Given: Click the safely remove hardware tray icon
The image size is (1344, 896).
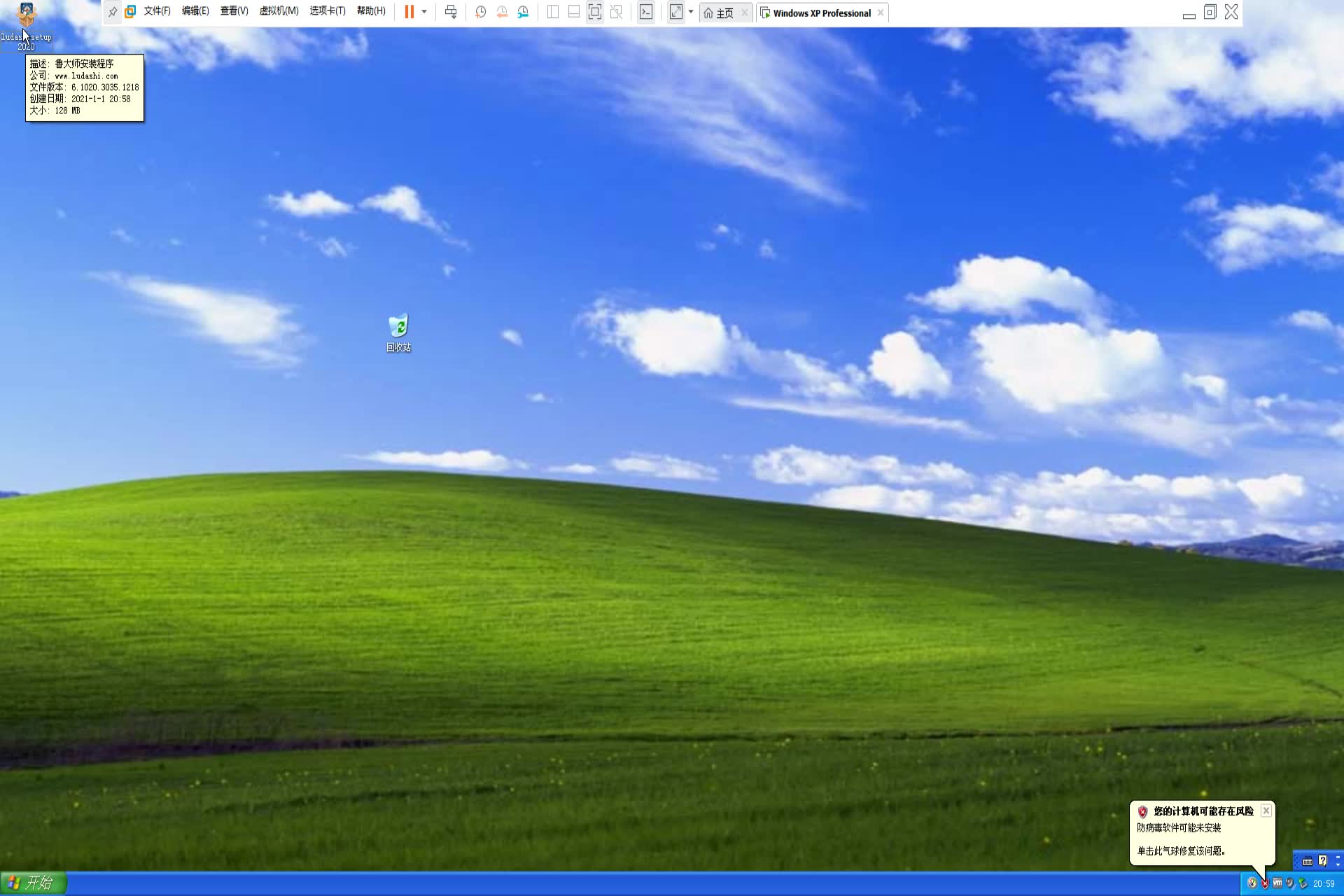Looking at the screenshot, I should (x=1303, y=883).
